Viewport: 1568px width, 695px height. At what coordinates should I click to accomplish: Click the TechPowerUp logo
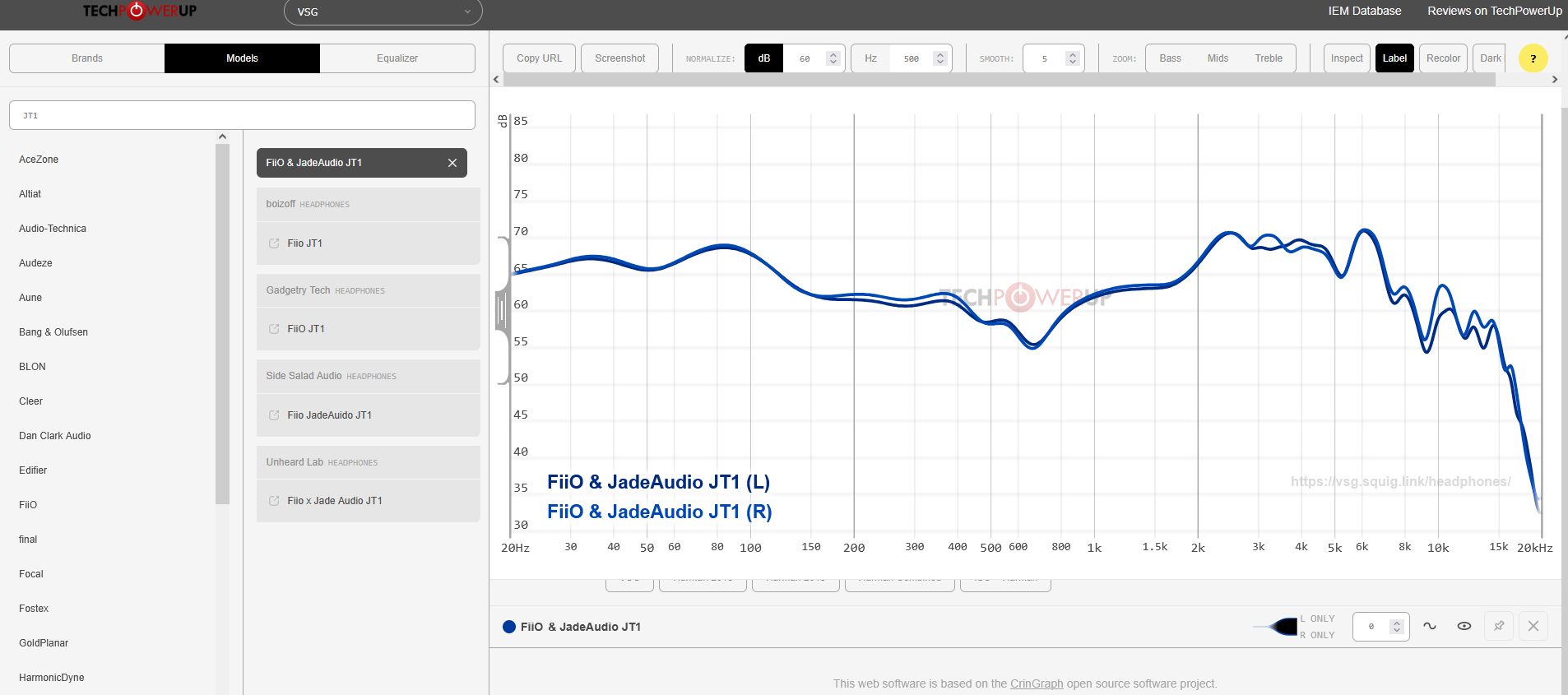tap(140, 11)
